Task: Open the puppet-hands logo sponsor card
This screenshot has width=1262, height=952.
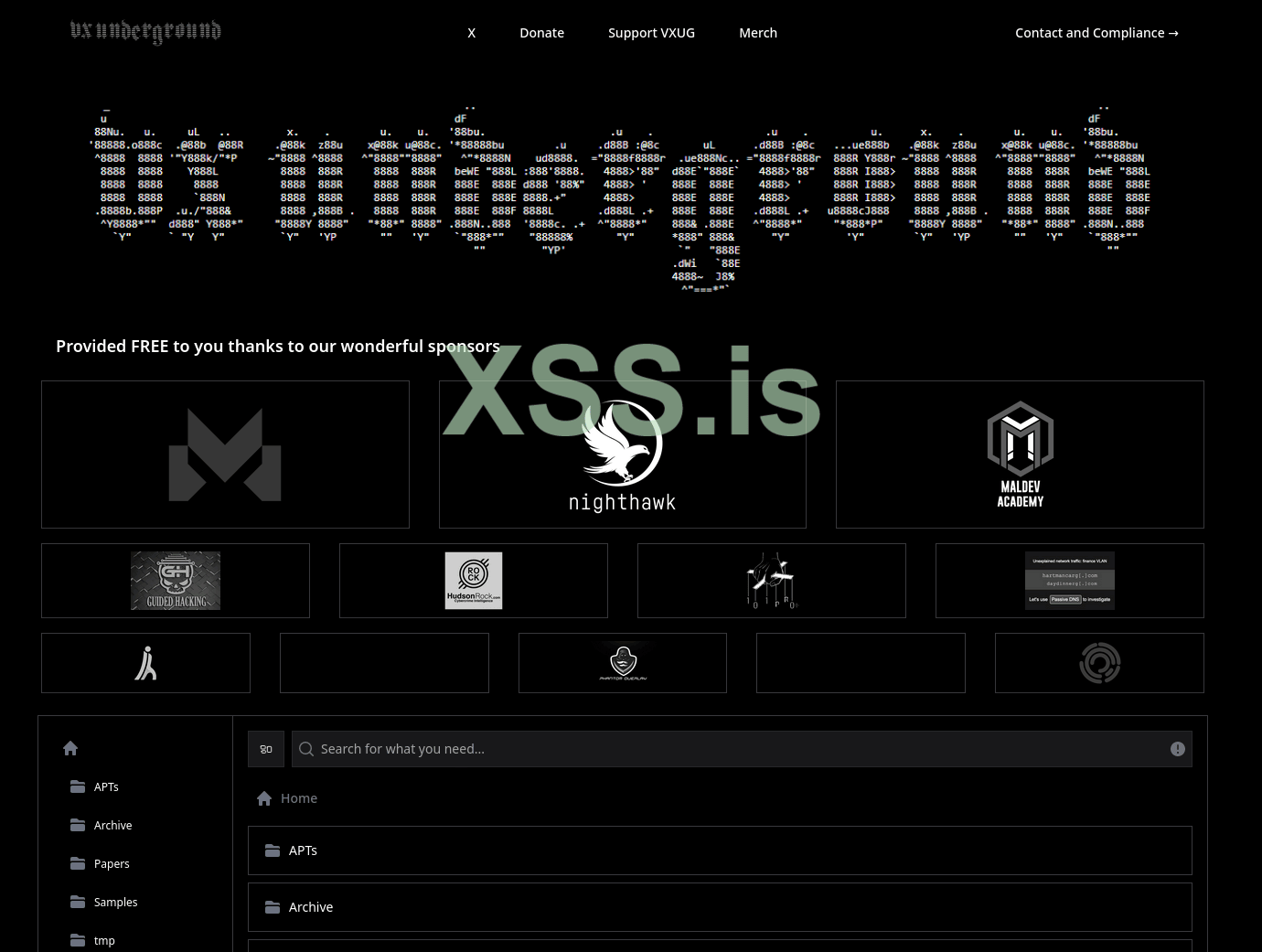Action: pyautogui.click(x=772, y=581)
